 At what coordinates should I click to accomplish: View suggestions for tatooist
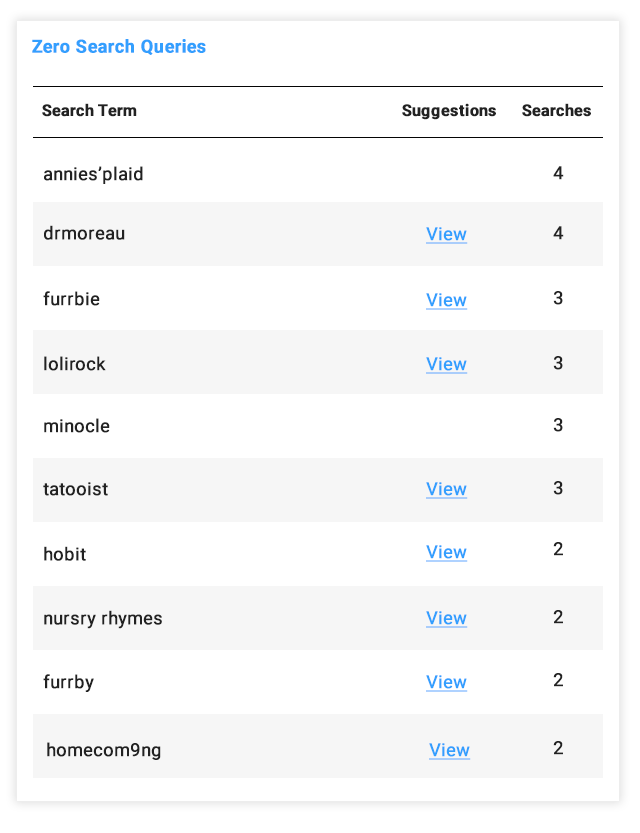click(x=446, y=489)
